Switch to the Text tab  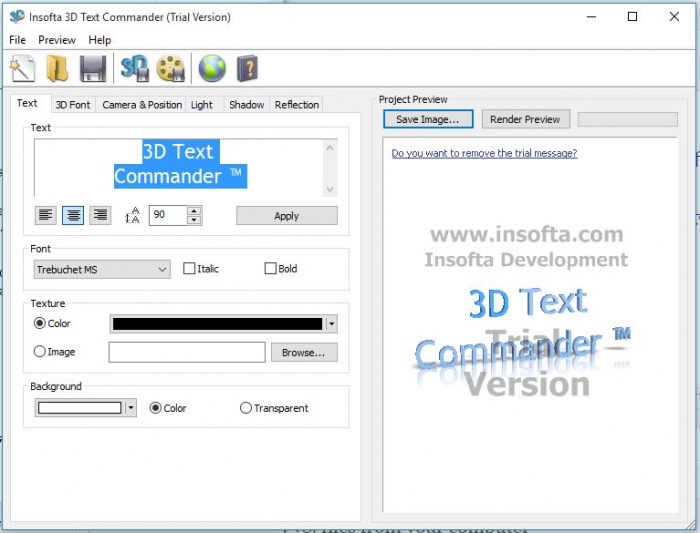point(27,104)
